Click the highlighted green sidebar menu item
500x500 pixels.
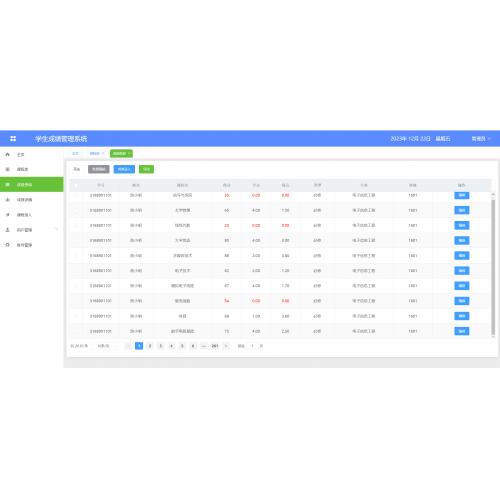point(32,184)
